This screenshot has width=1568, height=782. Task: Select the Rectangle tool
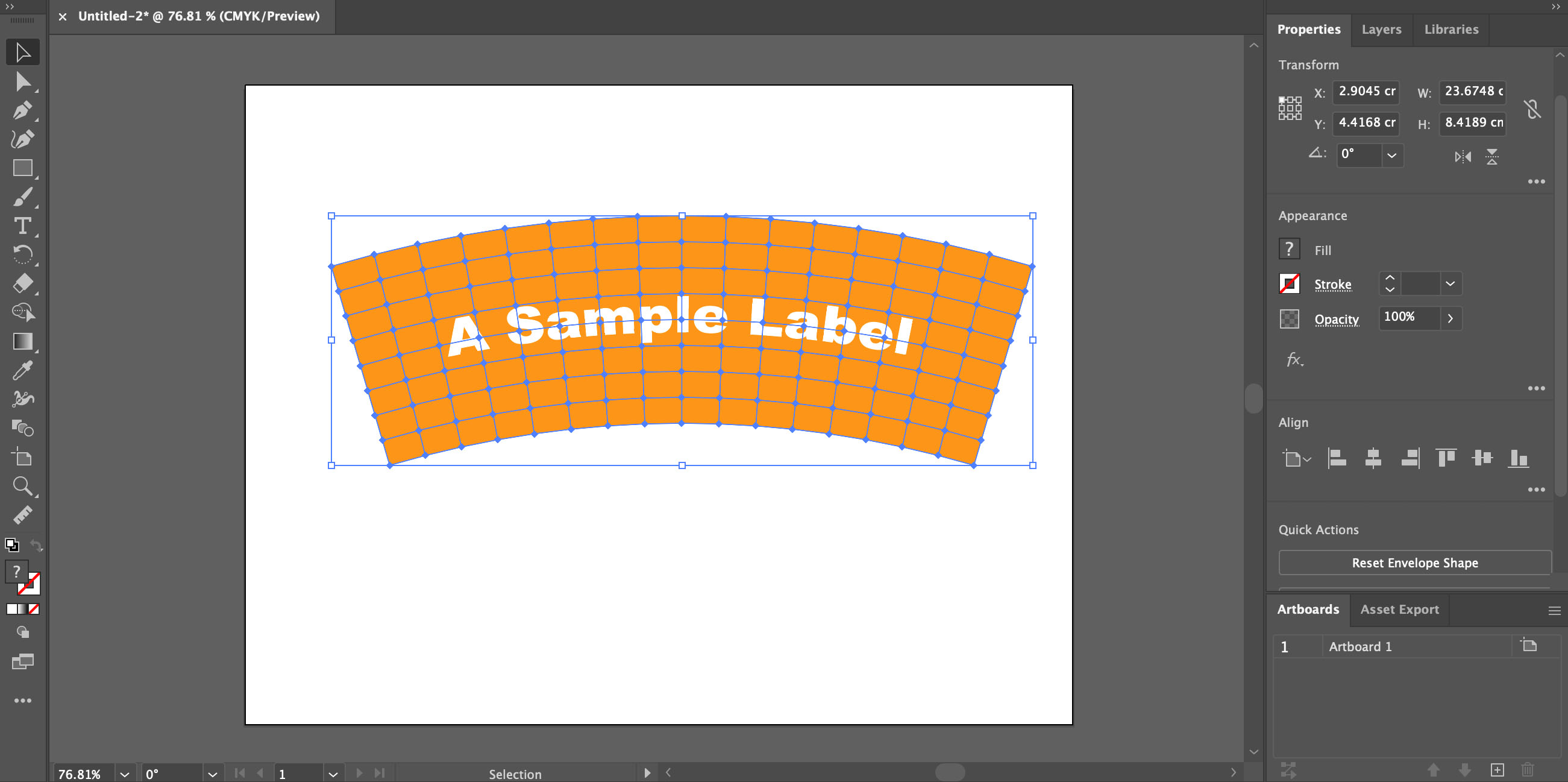(x=23, y=168)
